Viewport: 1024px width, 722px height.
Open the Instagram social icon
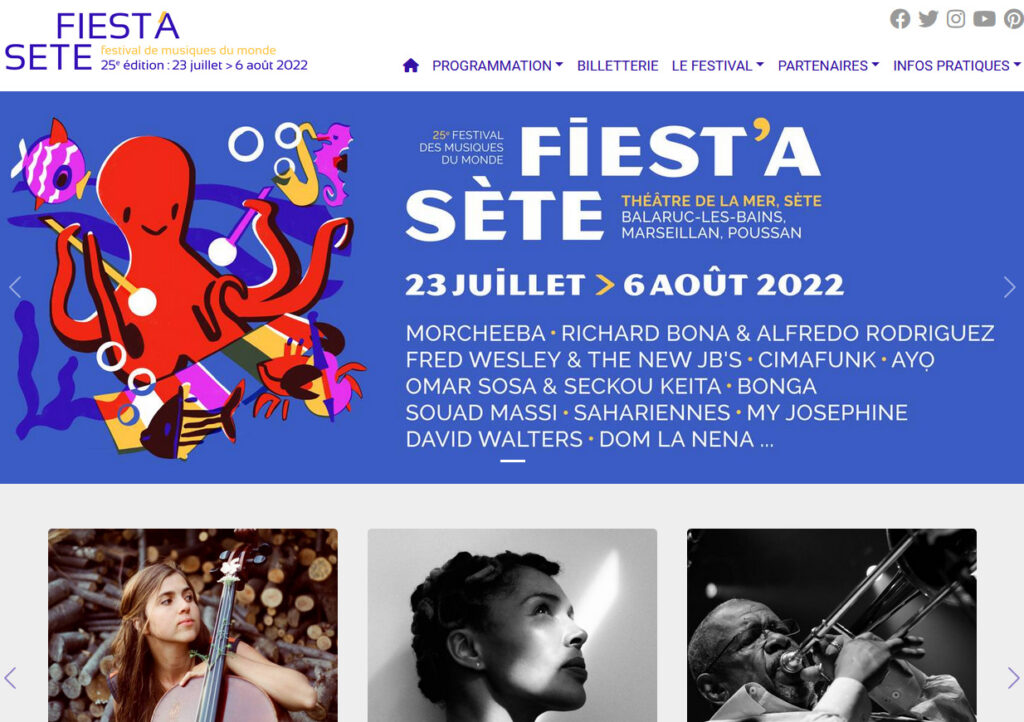pyautogui.click(x=956, y=19)
